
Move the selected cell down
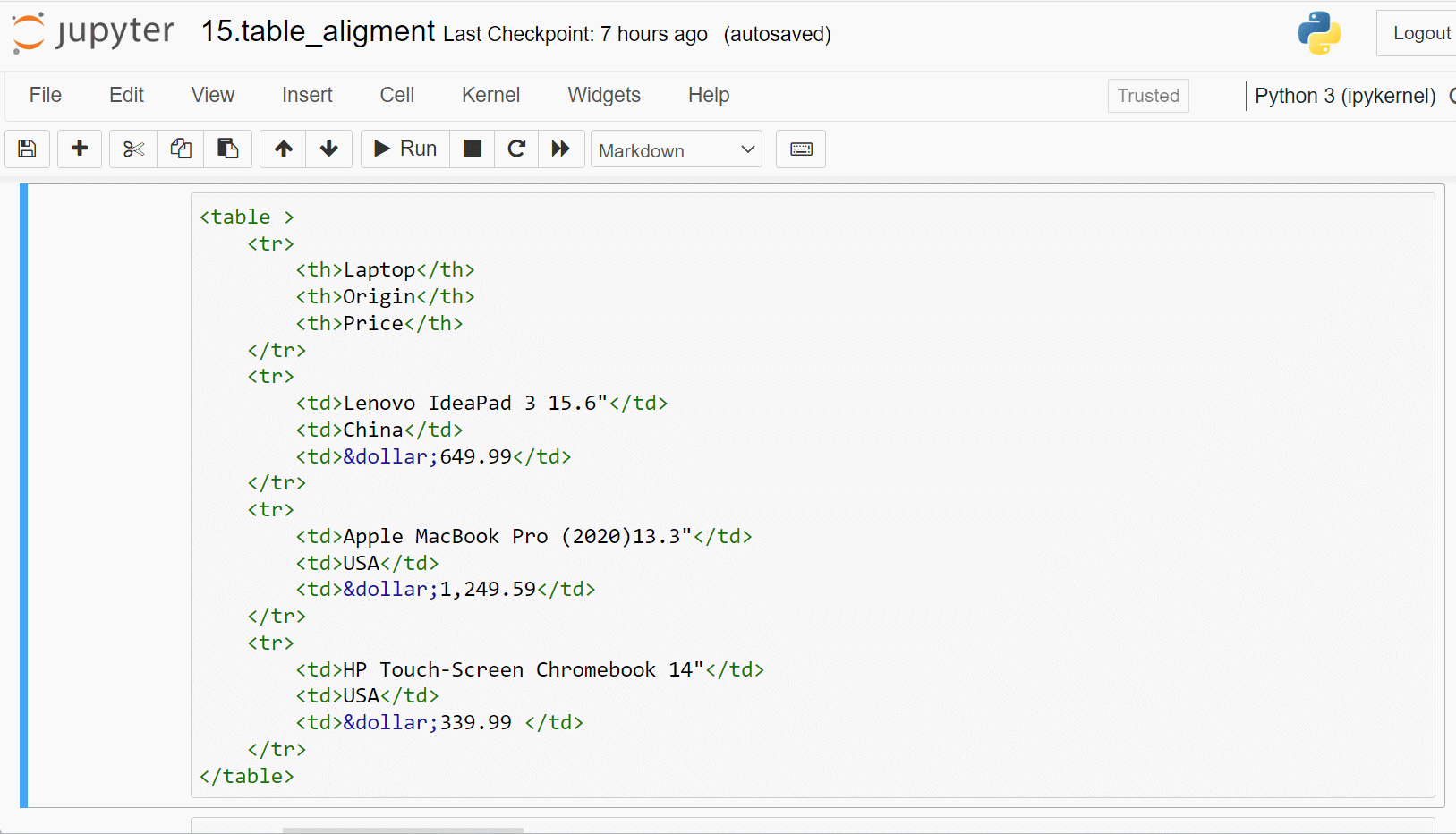pos(329,149)
